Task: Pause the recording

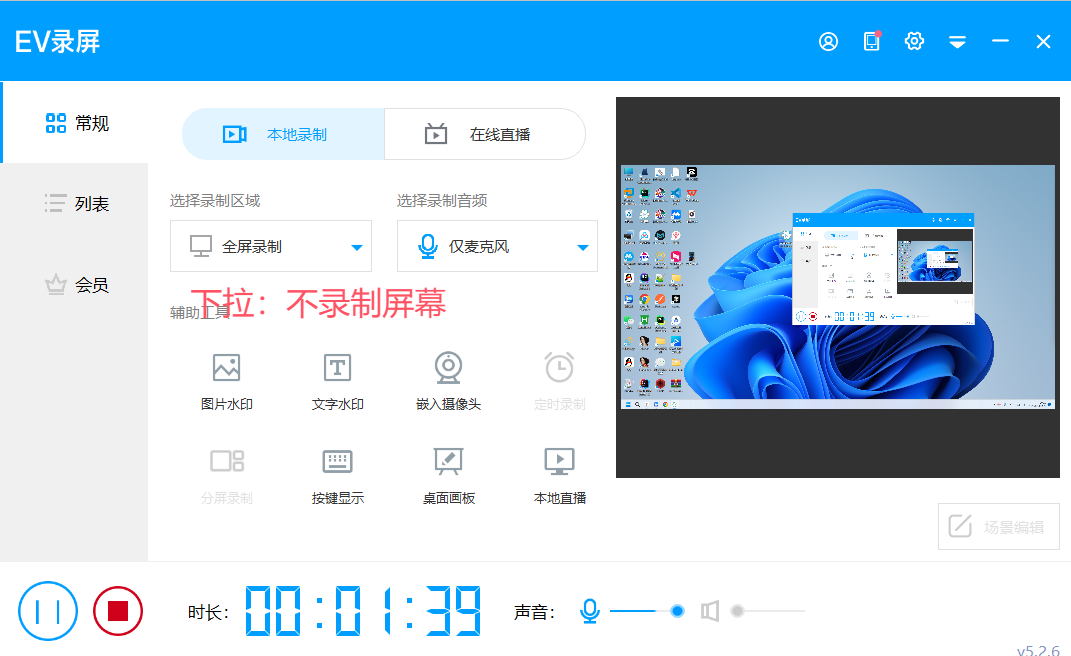Action: pyautogui.click(x=48, y=611)
